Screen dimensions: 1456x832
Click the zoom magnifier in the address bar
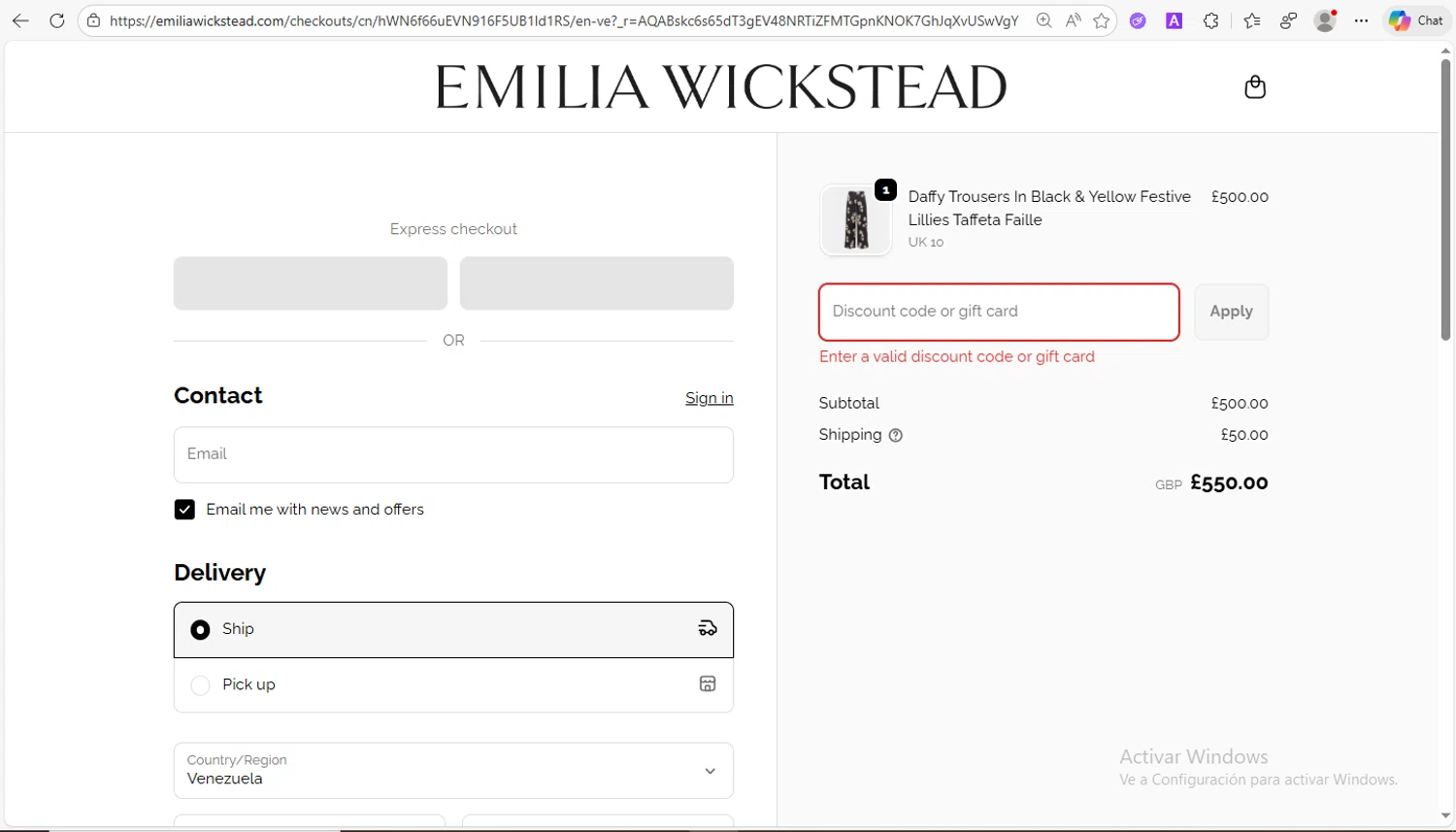[1043, 20]
